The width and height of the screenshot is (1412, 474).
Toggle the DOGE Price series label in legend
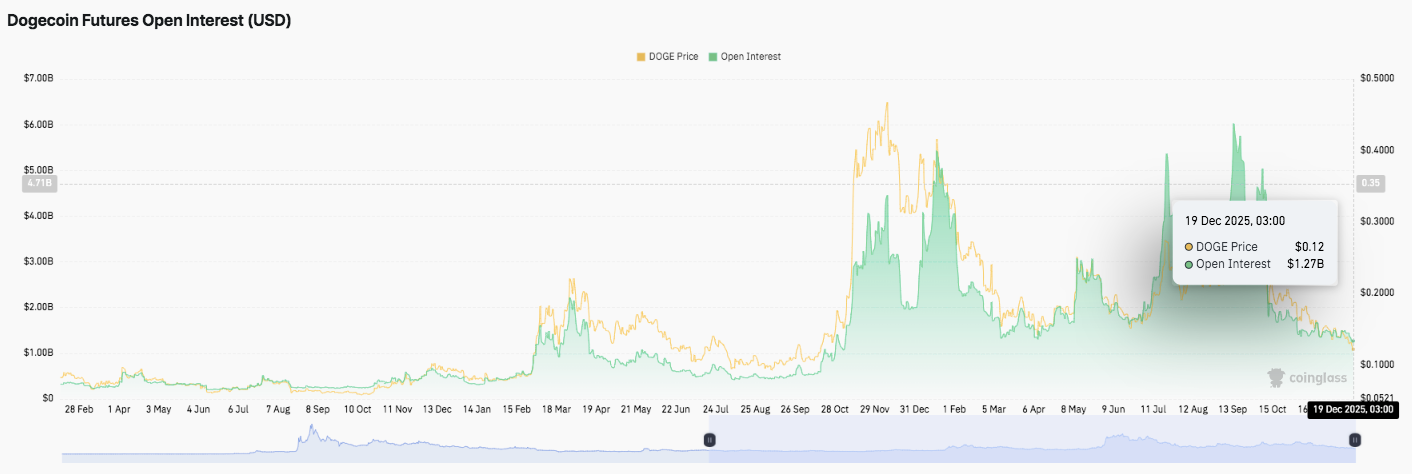(x=673, y=57)
